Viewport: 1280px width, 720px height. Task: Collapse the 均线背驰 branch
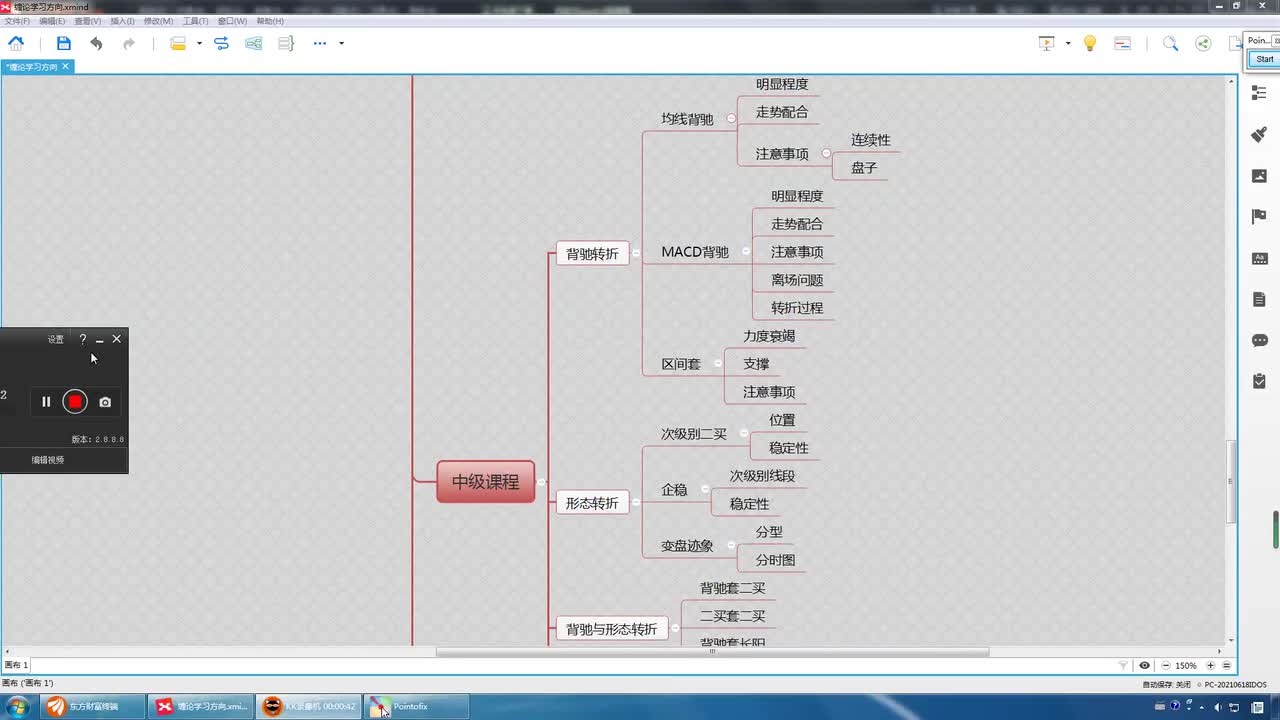[731, 118]
